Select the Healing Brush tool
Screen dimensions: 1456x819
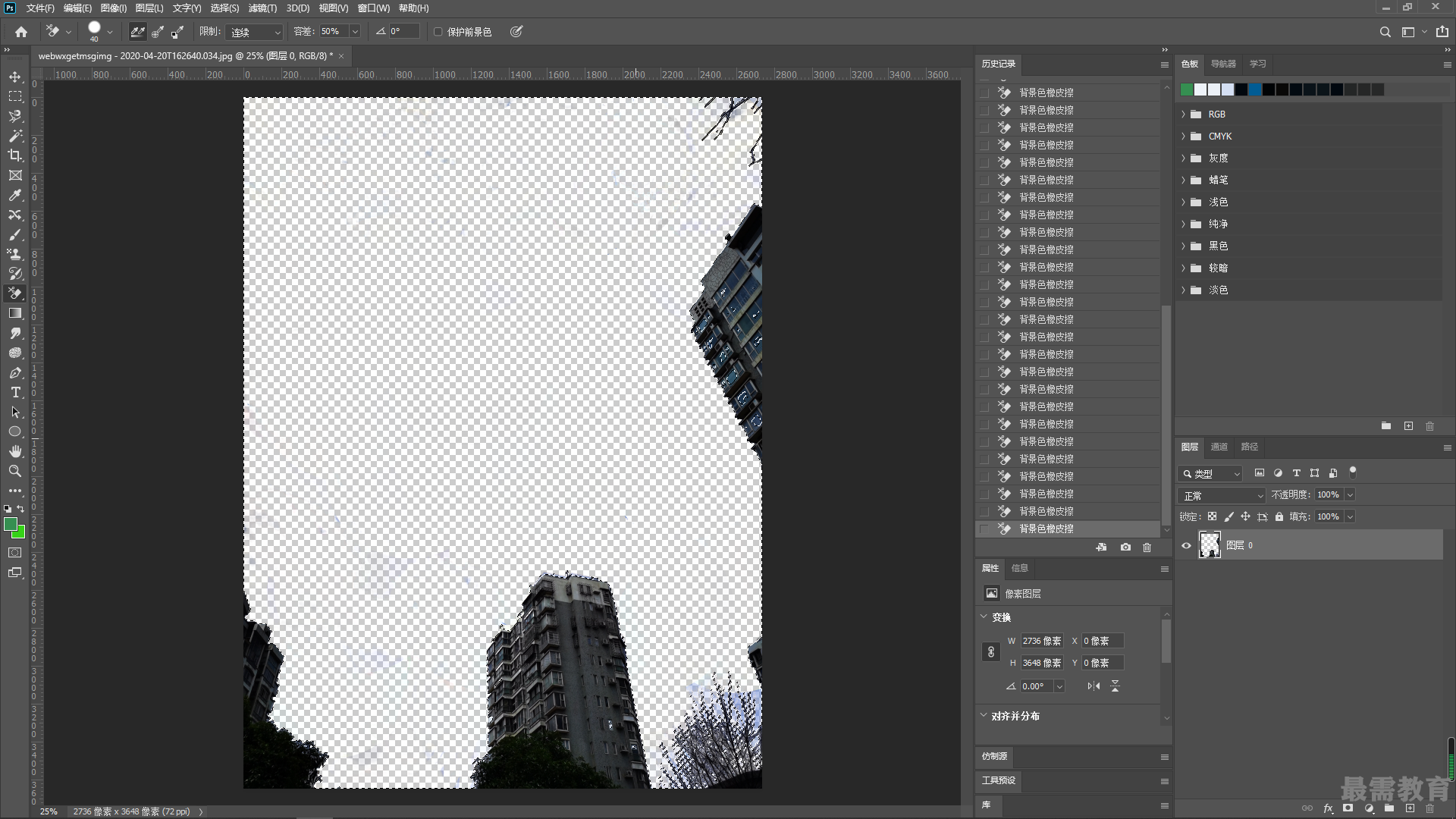pyautogui.click(x=15, y=215)
